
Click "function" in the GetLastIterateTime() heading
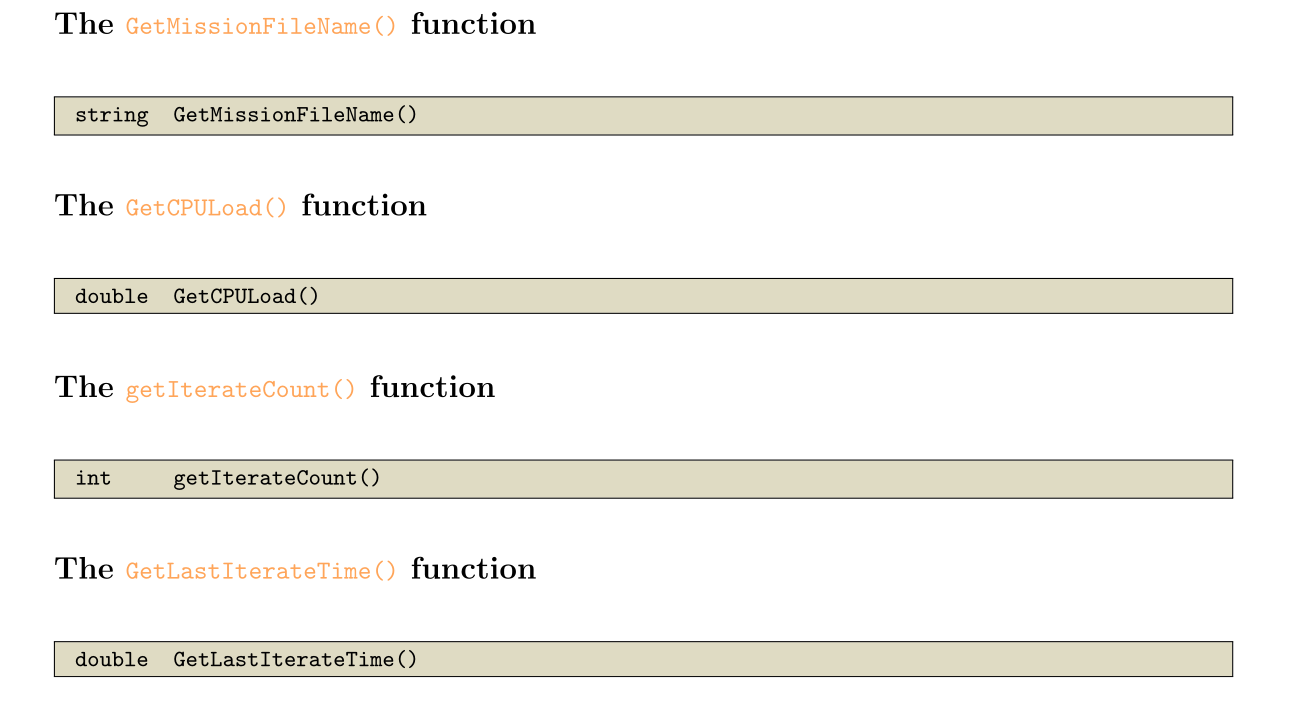pyautogui.click(x=473, y=569)
